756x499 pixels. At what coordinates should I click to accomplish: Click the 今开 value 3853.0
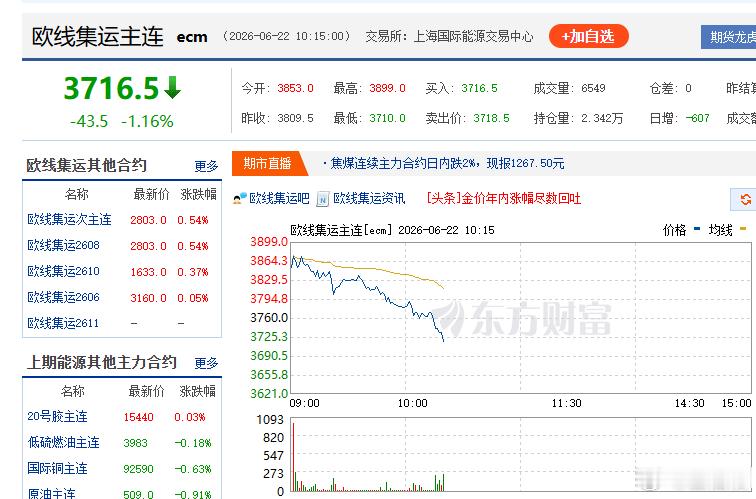[x=295, y=88]
